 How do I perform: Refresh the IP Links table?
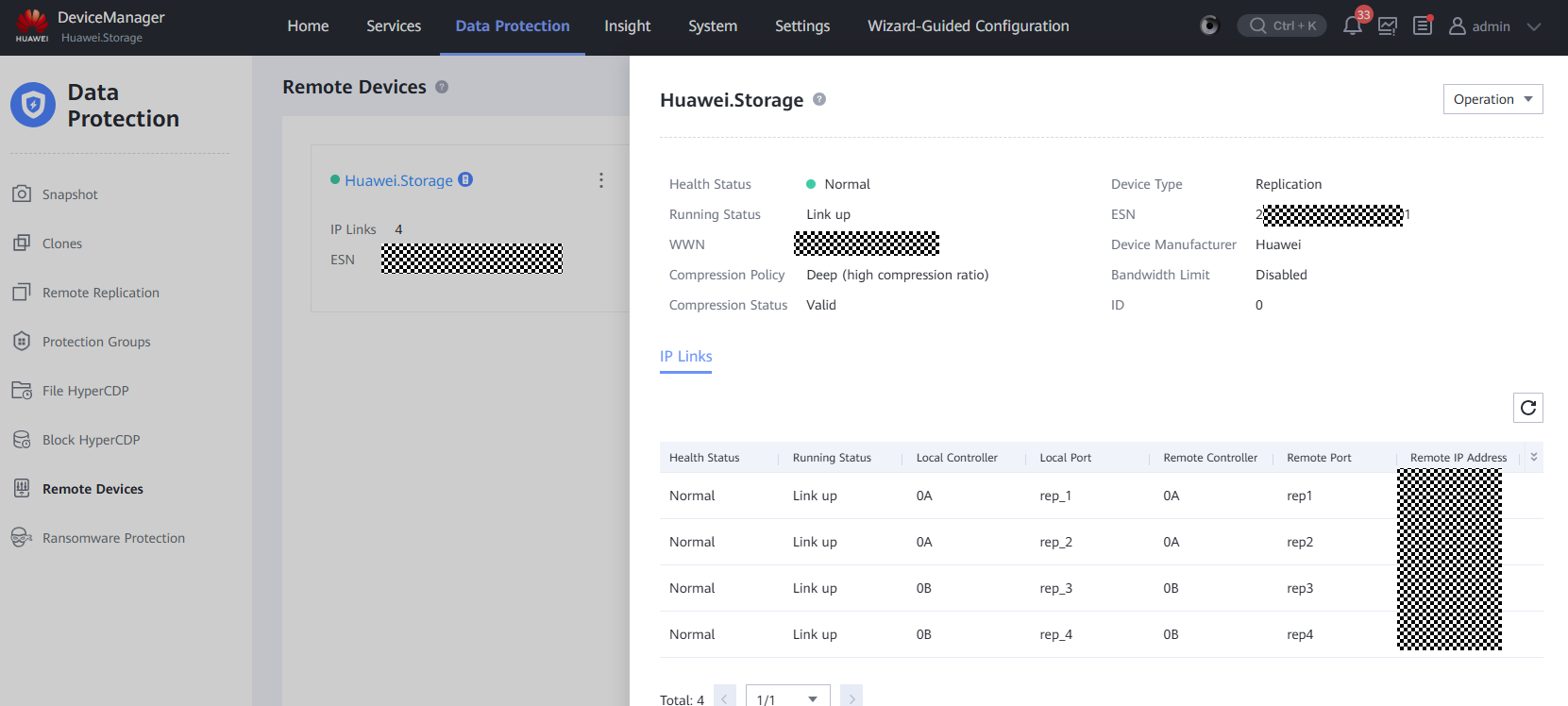click(x=1528, y=408)
